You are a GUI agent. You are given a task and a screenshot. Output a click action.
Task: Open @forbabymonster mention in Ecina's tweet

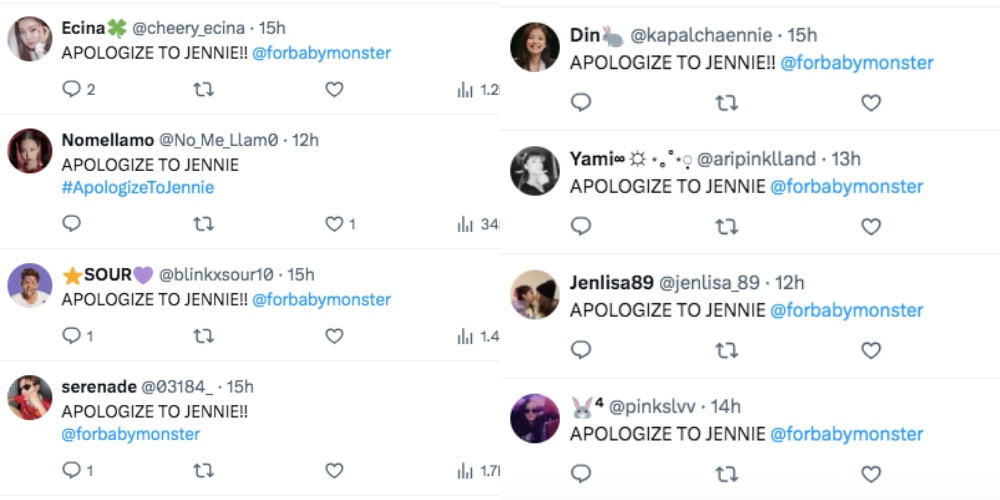click(x=321, y=53)
